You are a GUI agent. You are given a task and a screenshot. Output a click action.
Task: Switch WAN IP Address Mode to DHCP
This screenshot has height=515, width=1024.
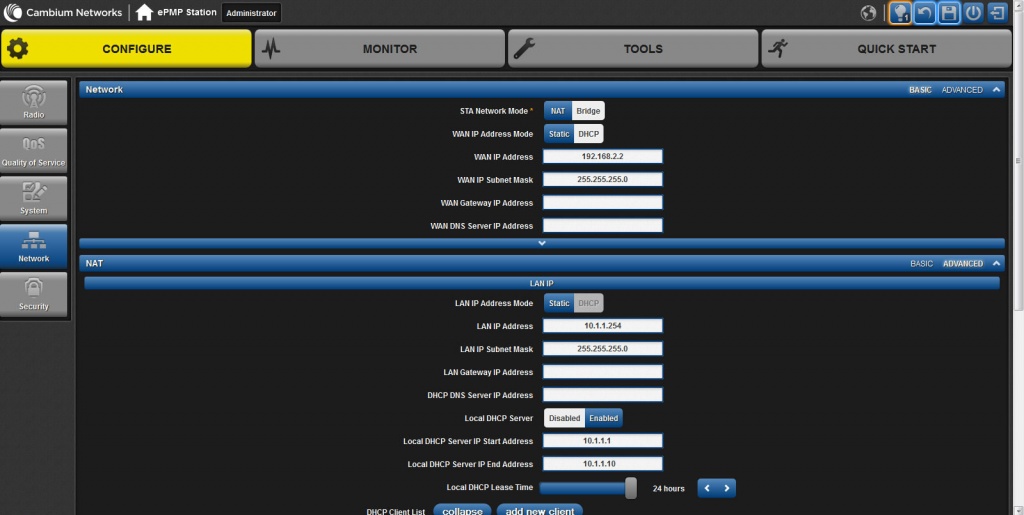[588, 134]
